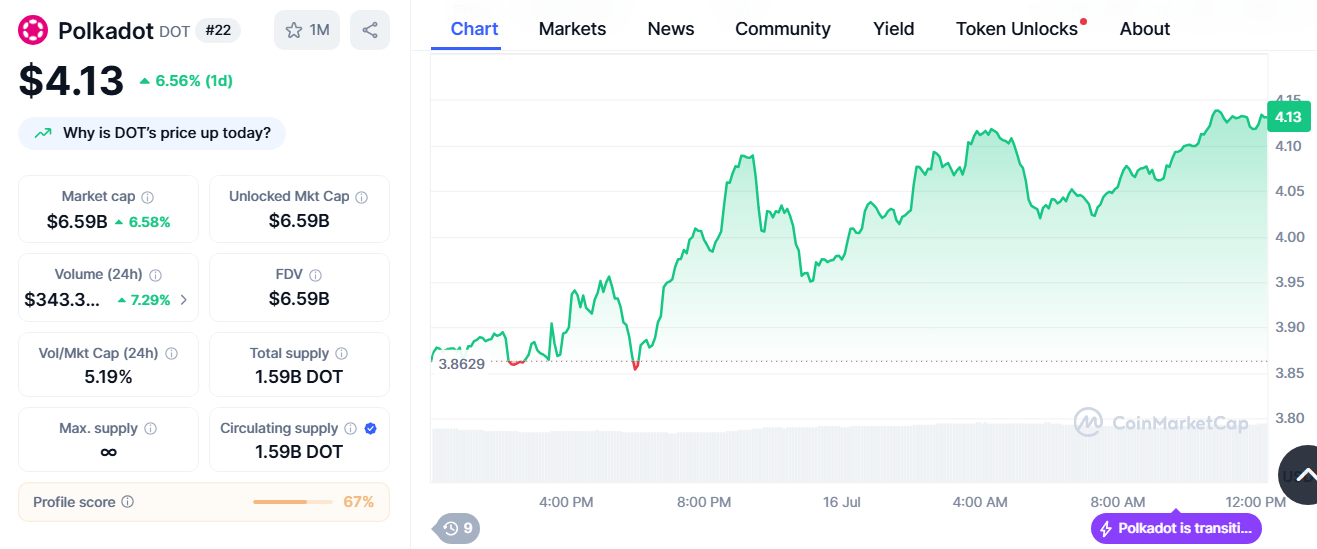Click the info icon beside Total supply
Screen dimensions: 1317x549
pyautogui.click(x=342, y=354)
